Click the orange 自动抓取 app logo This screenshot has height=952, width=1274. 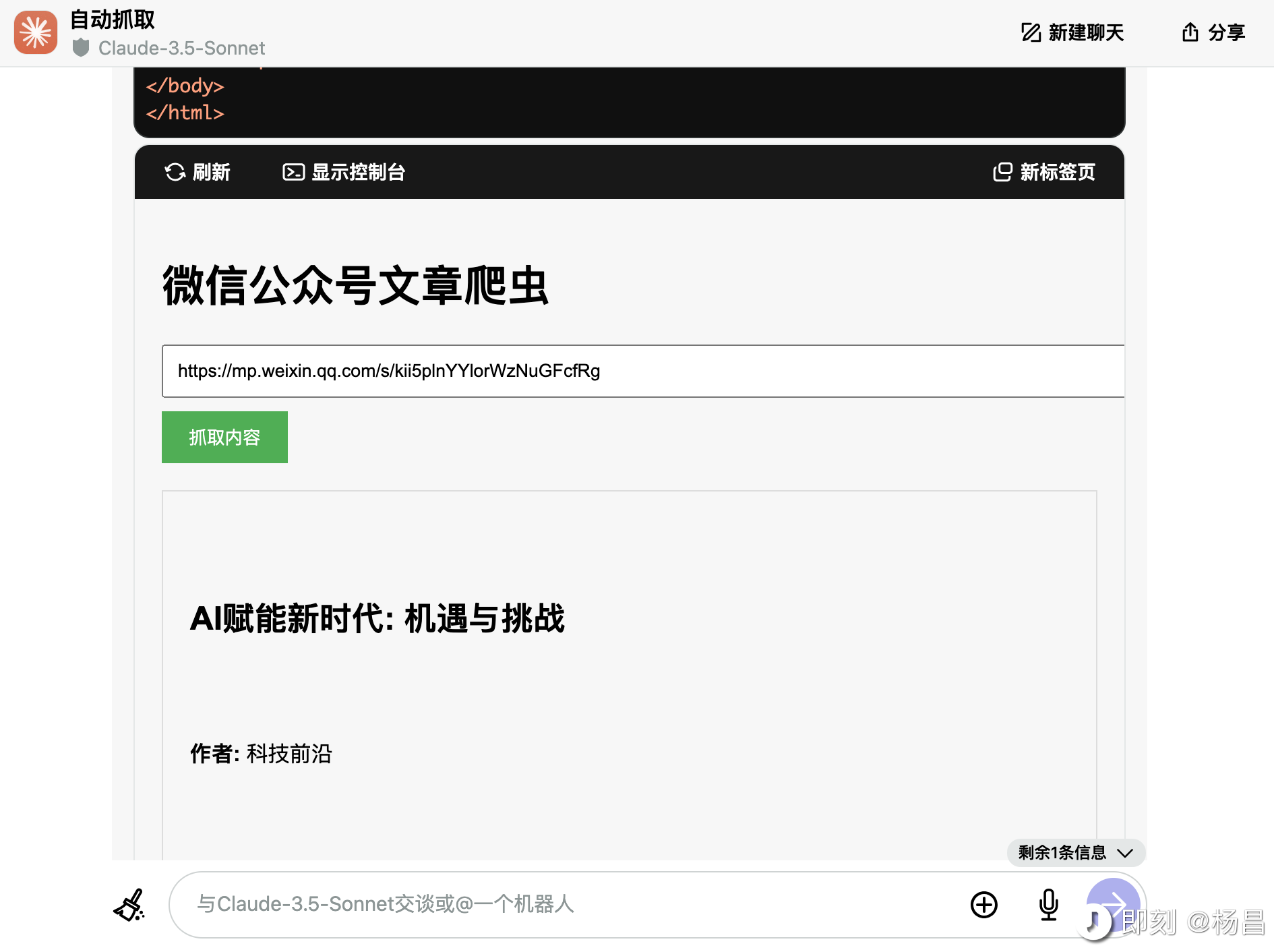coord(35,32)
